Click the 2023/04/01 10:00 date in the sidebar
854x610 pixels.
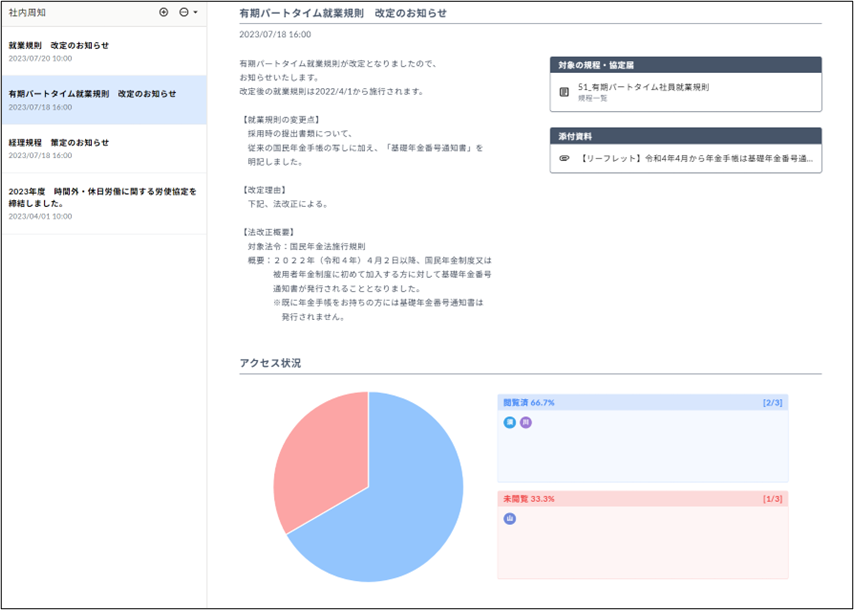pyautogui.click(x=40, y=216)
